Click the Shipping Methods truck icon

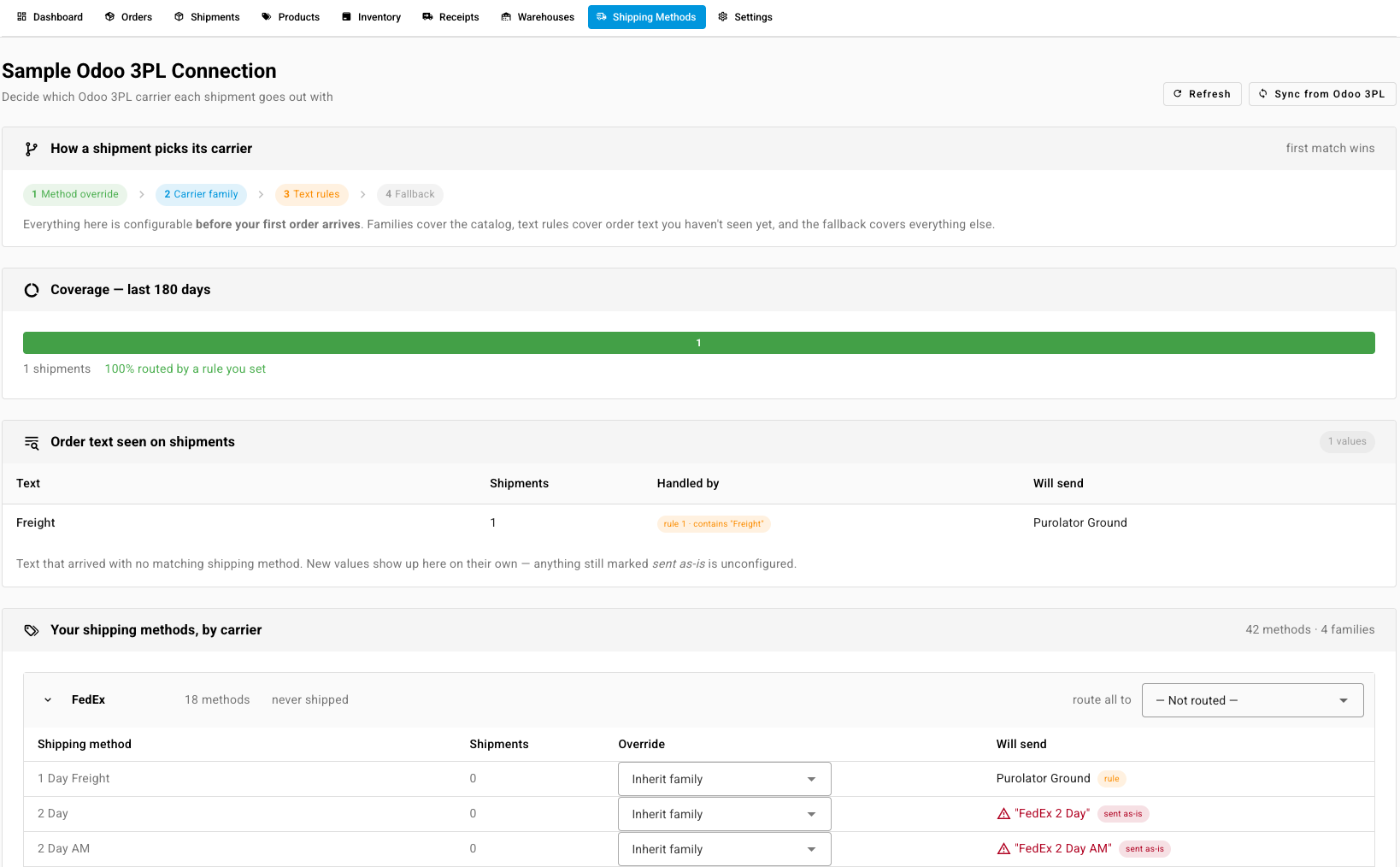(602, 17)
